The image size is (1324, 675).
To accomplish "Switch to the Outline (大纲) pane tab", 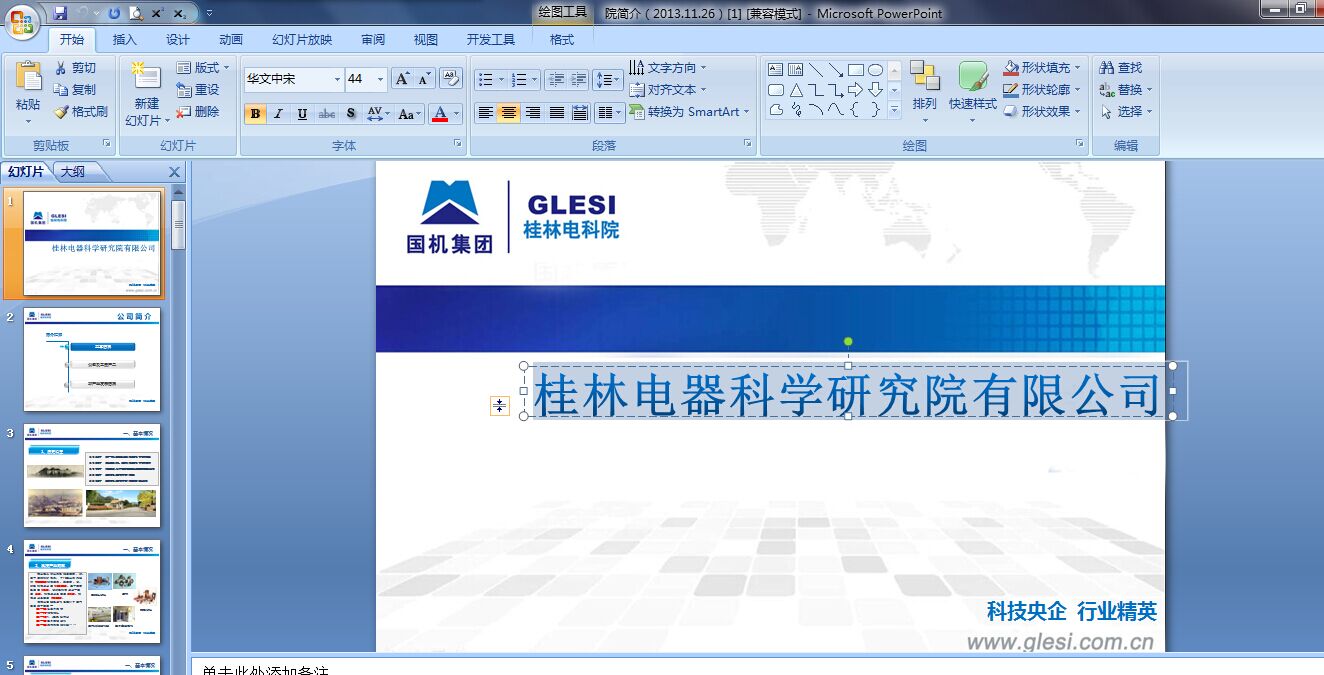I will coord(73,172).
